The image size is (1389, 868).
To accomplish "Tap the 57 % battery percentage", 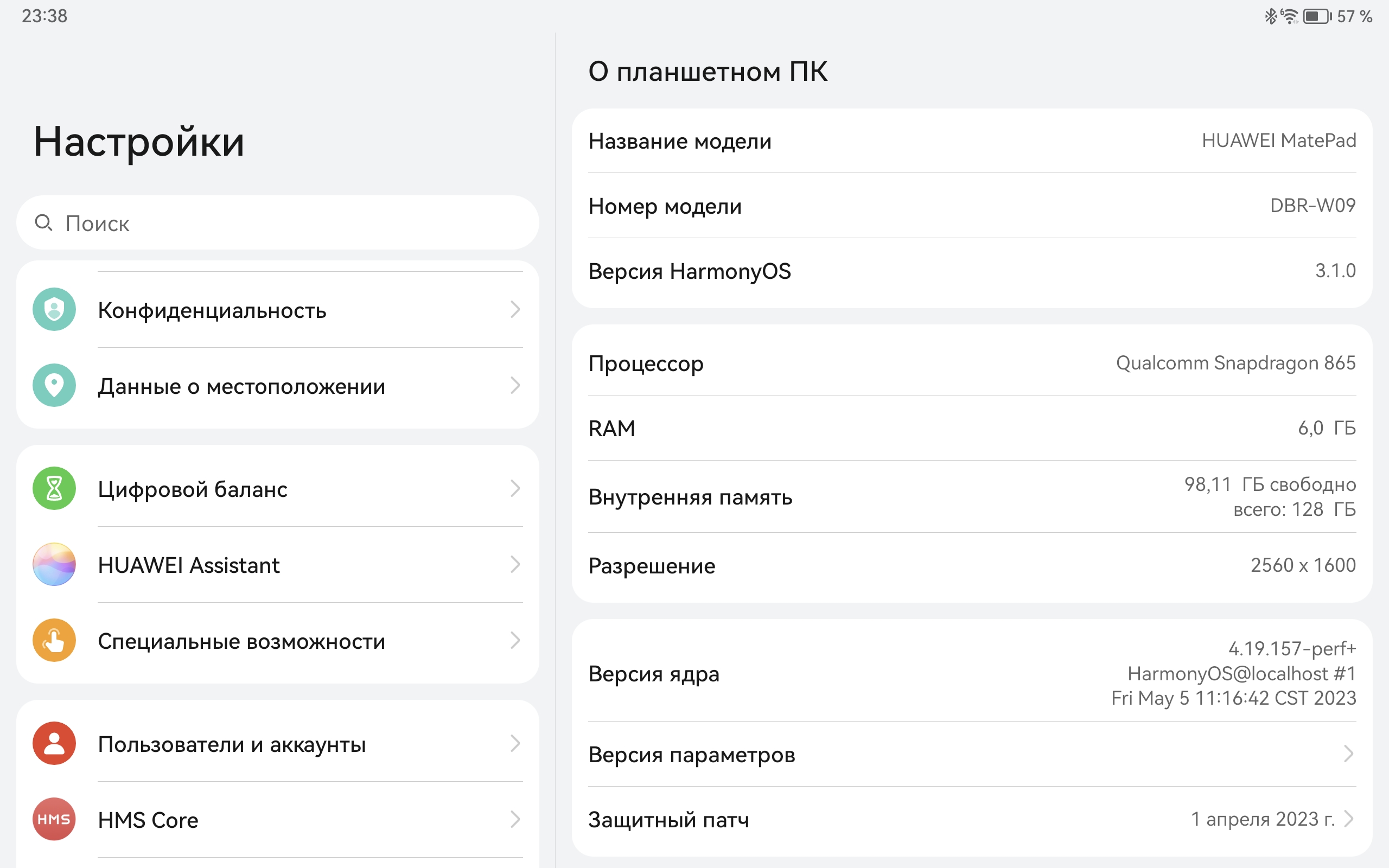I will 1355,16.
